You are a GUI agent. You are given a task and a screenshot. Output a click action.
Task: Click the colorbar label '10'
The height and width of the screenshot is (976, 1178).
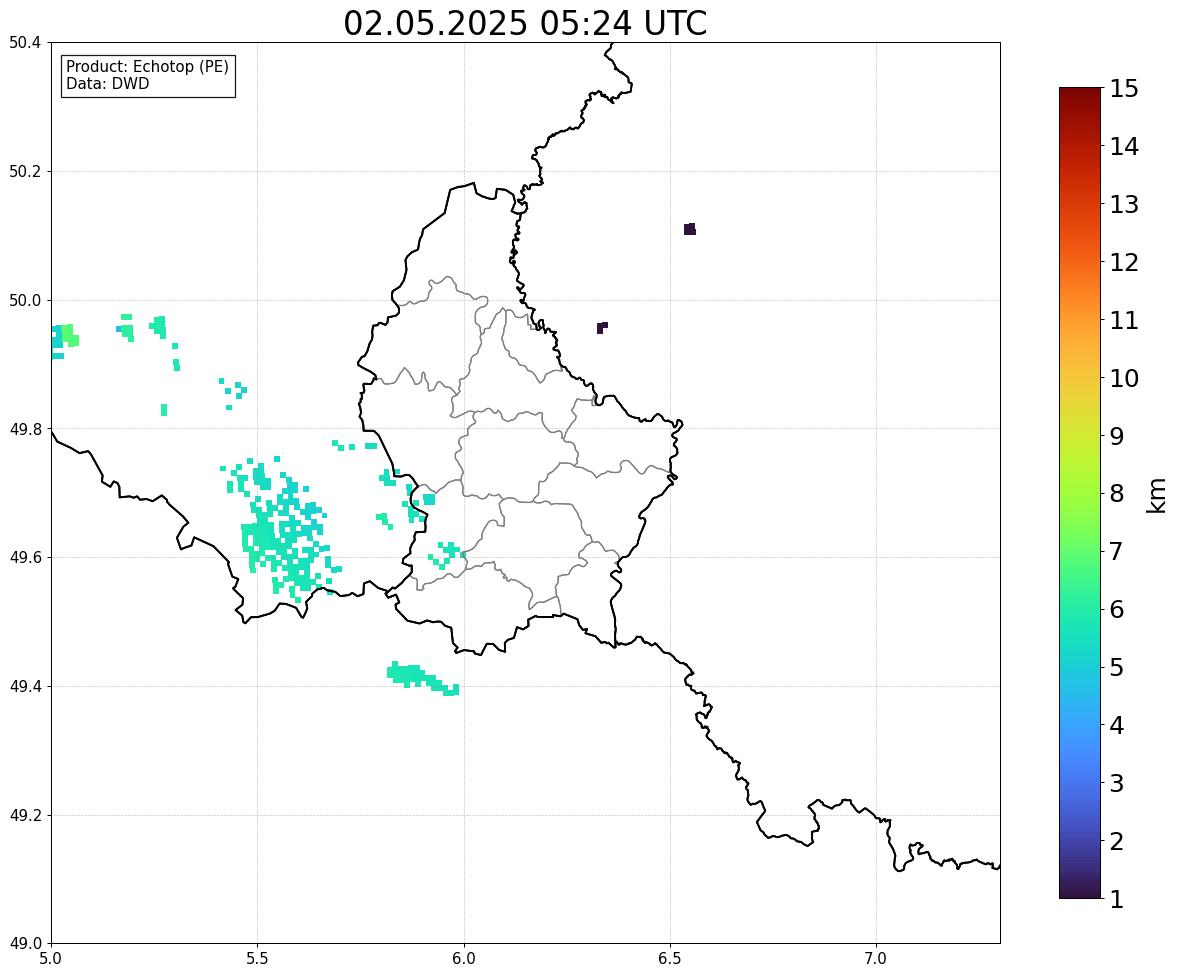click(1124, 378)
